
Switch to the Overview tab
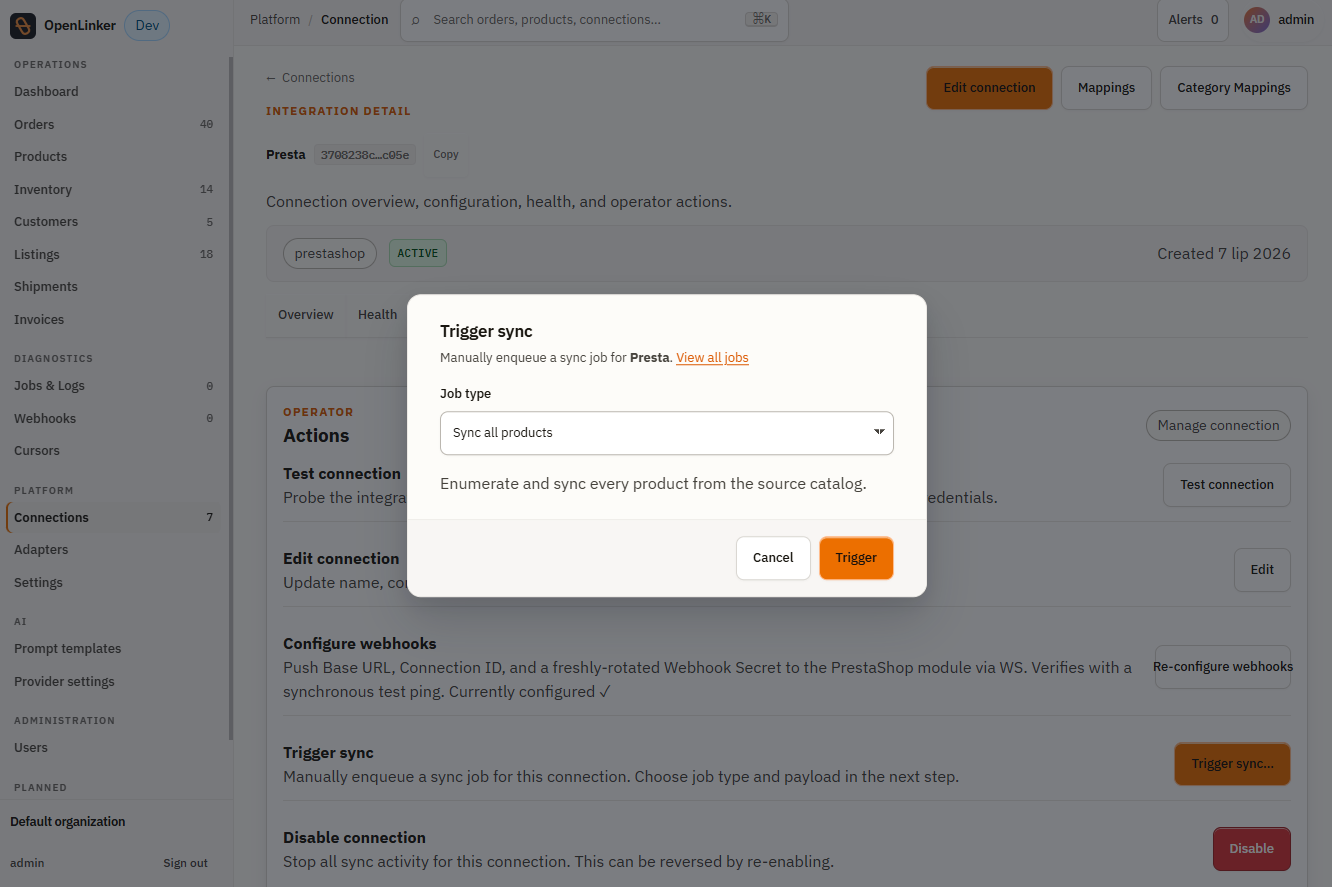coord(305,315)
